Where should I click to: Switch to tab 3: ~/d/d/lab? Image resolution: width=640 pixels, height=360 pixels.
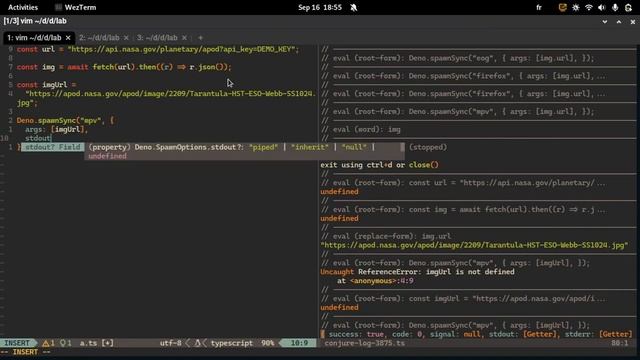[157, 38]
